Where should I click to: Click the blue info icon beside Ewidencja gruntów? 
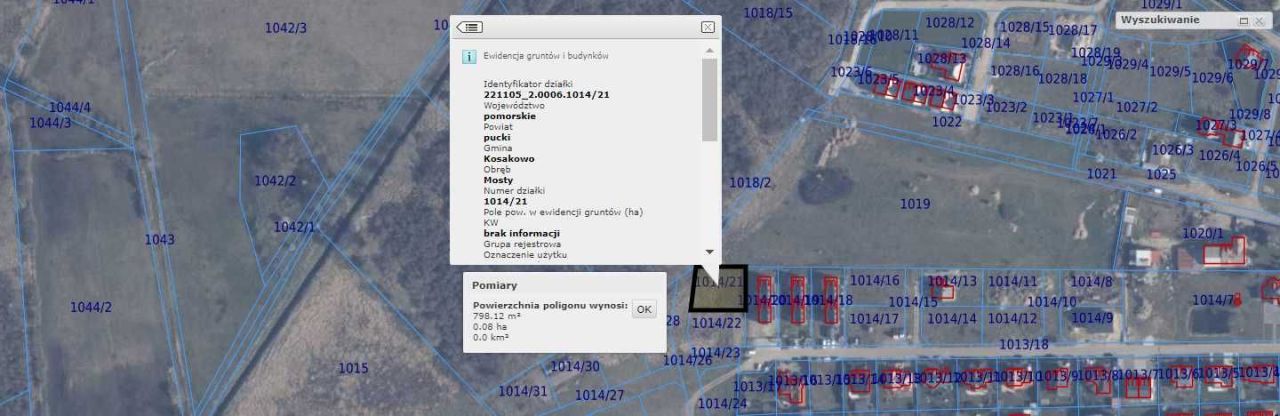pyautogui.click(x=468, y=57)
